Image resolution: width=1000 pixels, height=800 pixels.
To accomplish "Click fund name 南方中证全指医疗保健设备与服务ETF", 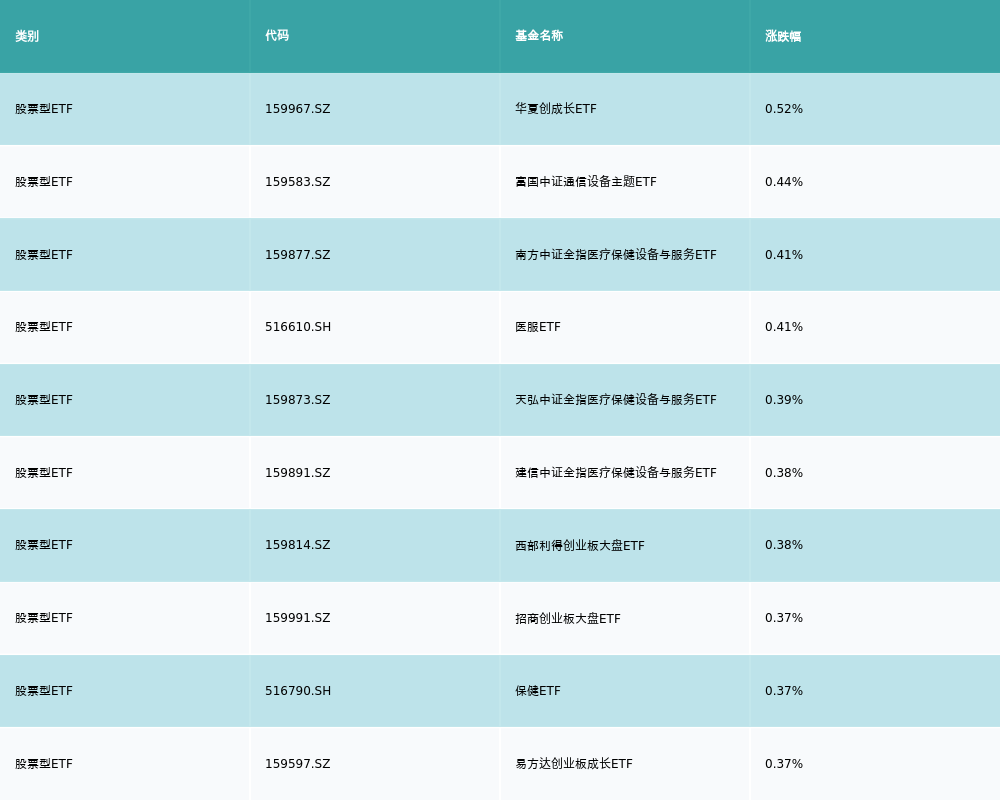I will (x=616, y=255).
